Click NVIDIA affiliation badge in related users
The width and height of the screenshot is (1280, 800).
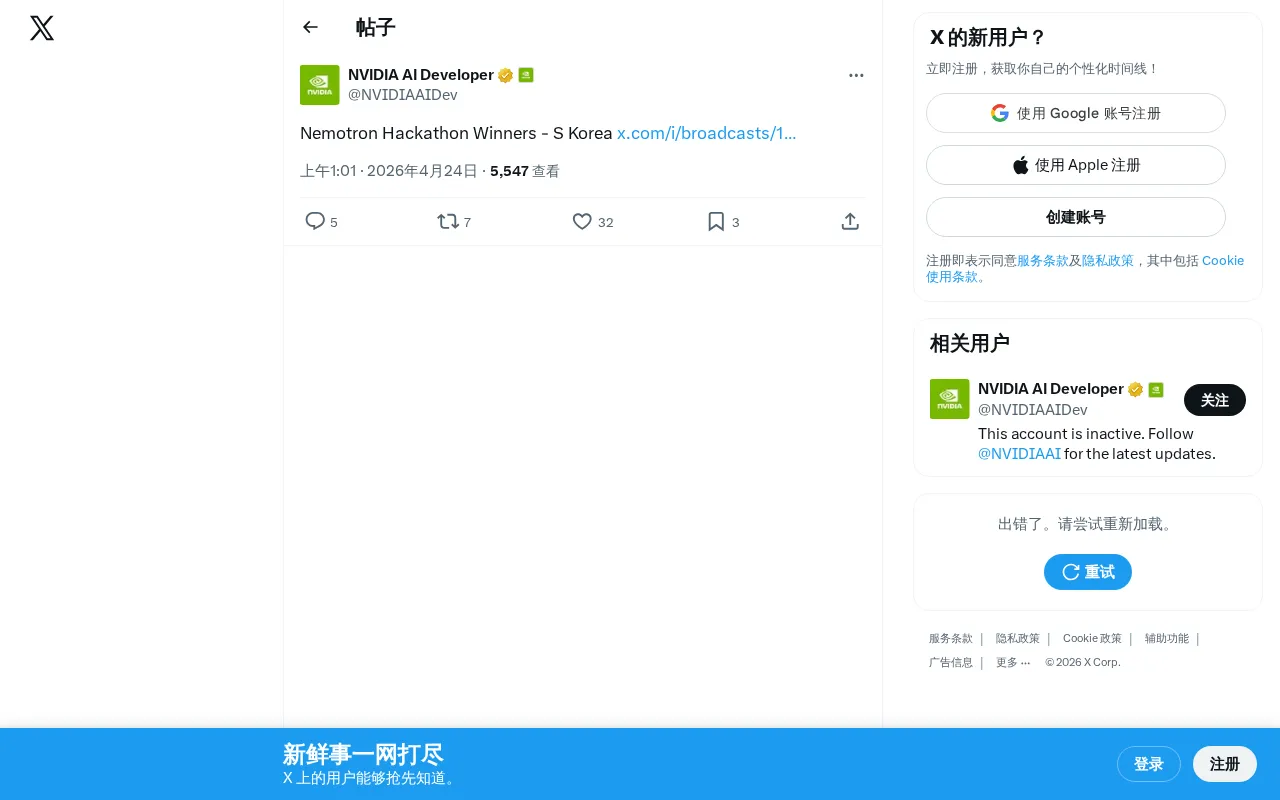1156,389
